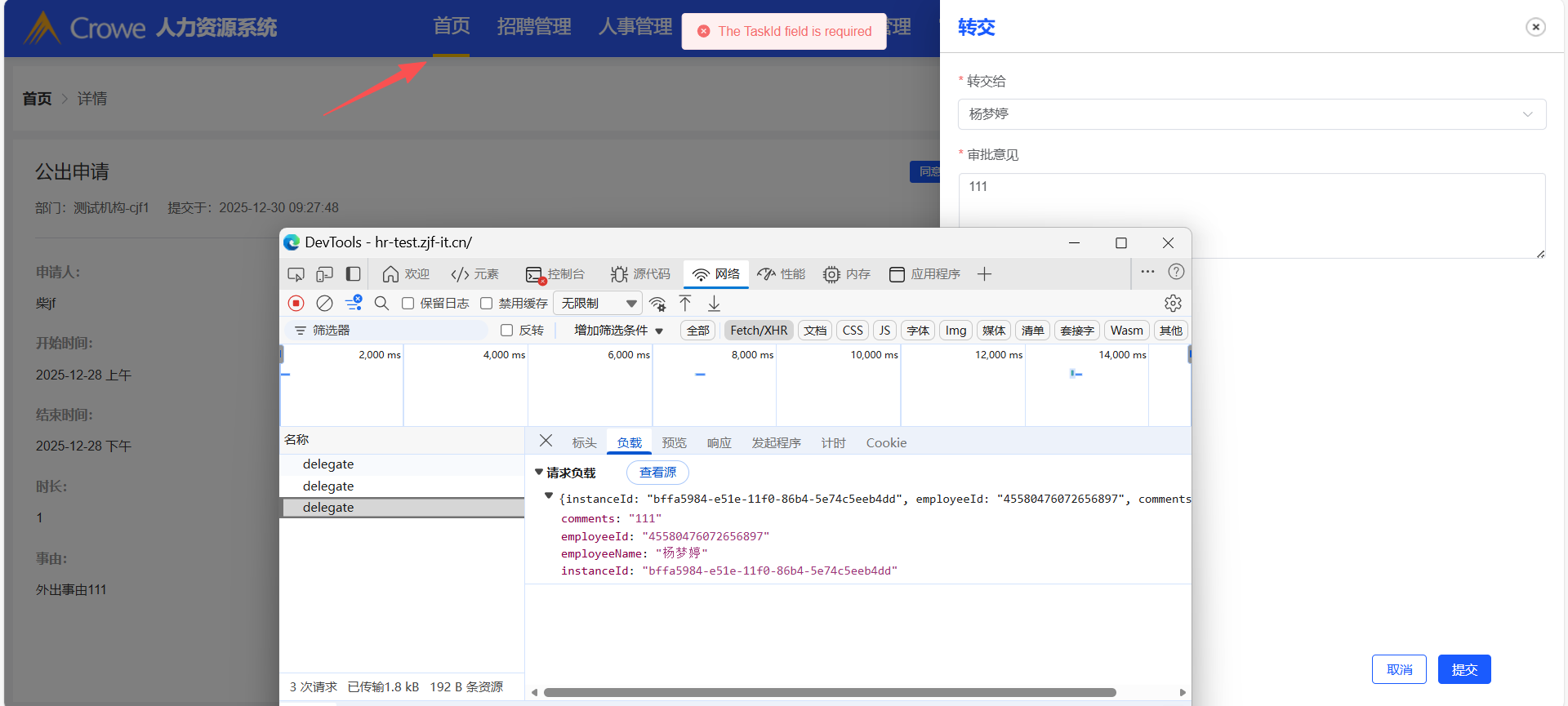Image resolution: width=1568 pixels, height=706 pixels.
Task: Switch to the 响应 tab
Action: click(719, 443)
